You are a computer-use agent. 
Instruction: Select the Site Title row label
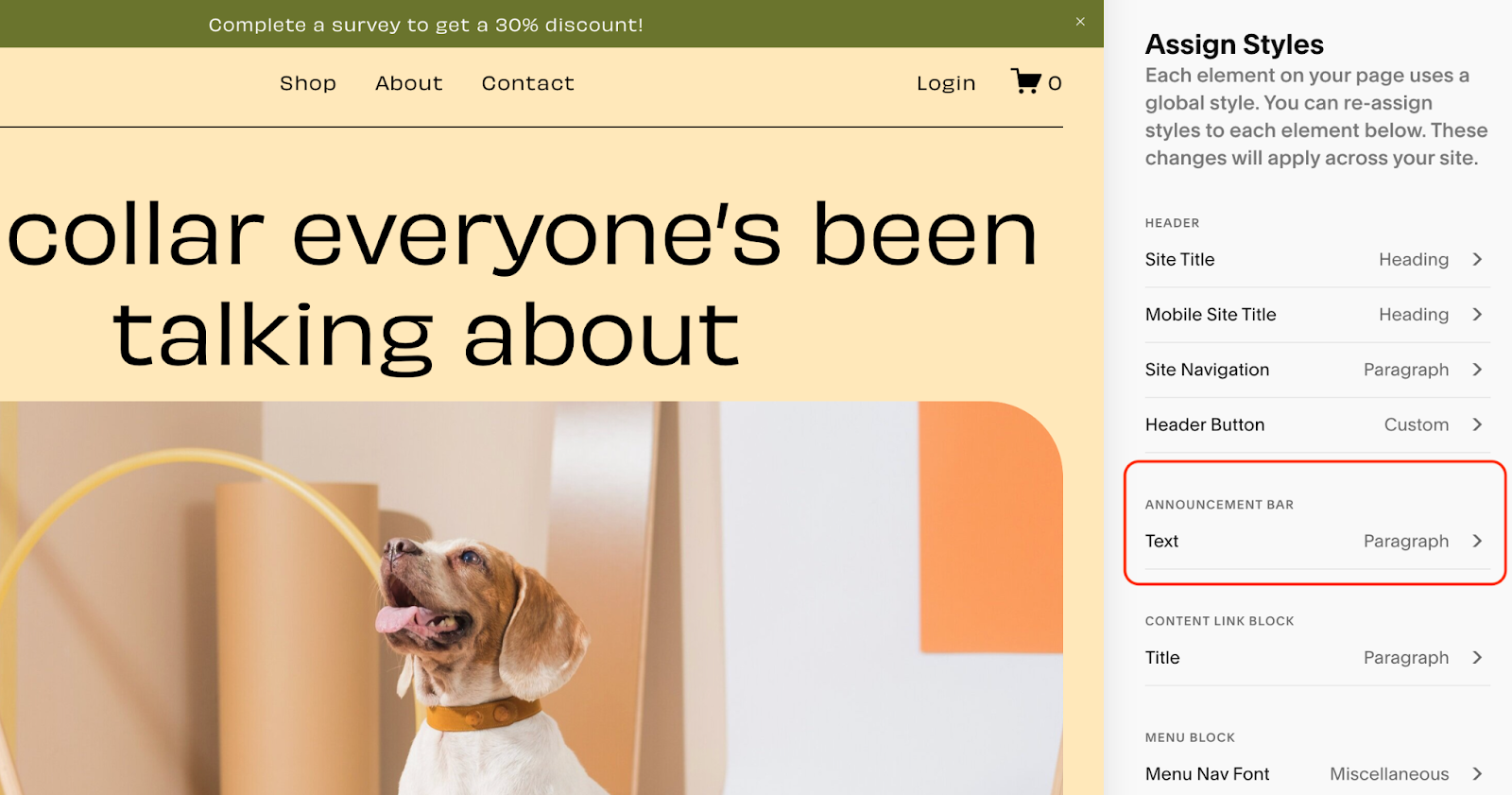(x=1179, y=259)
